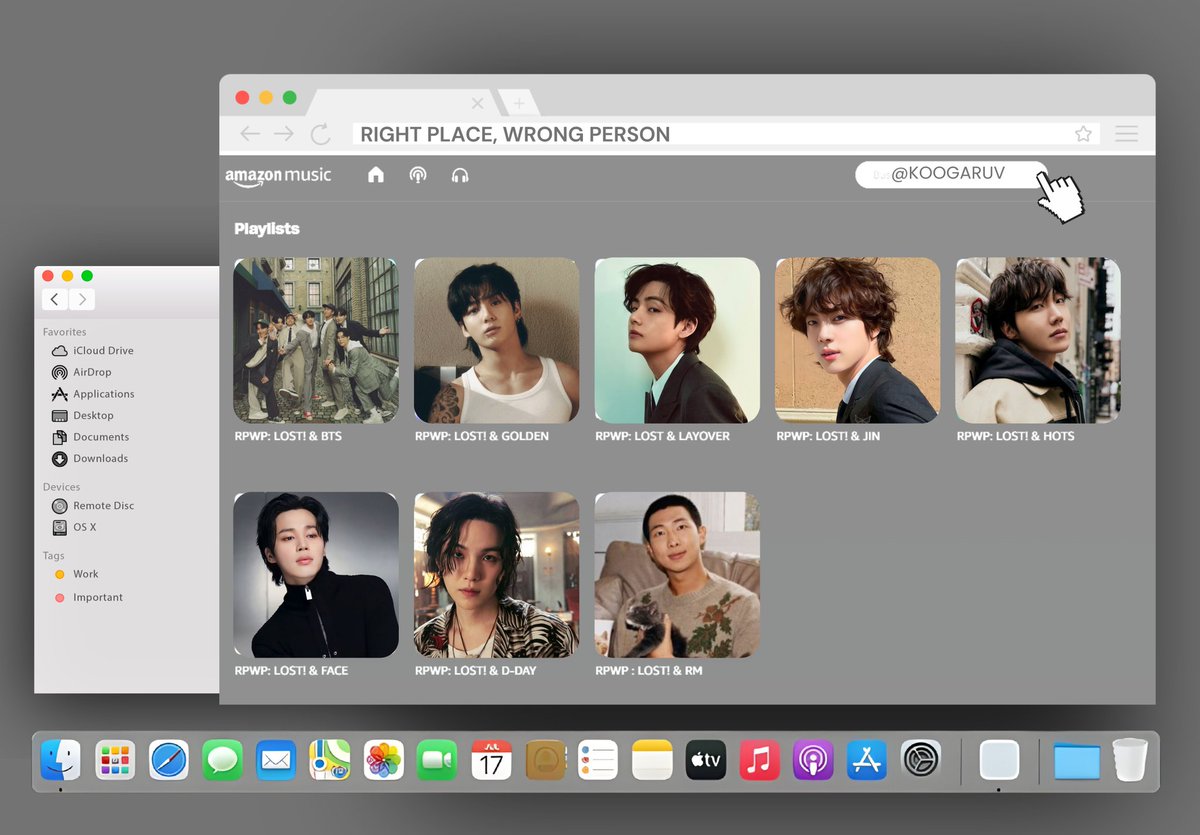1200x835 pixels.
Task: Open Reminders from the dock
Action: (x=598, y=760)
